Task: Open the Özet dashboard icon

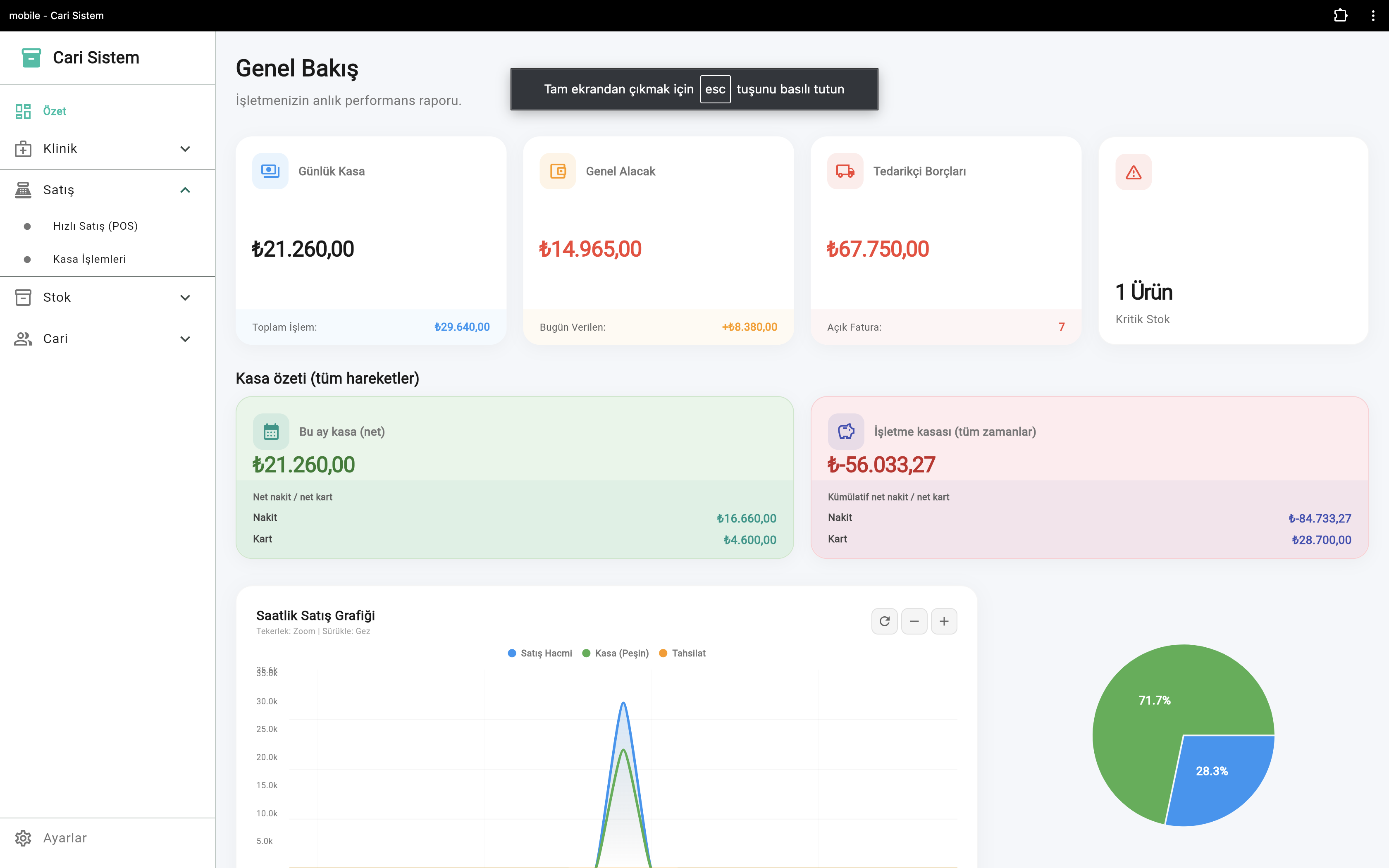Action: (x=23, y=111)
